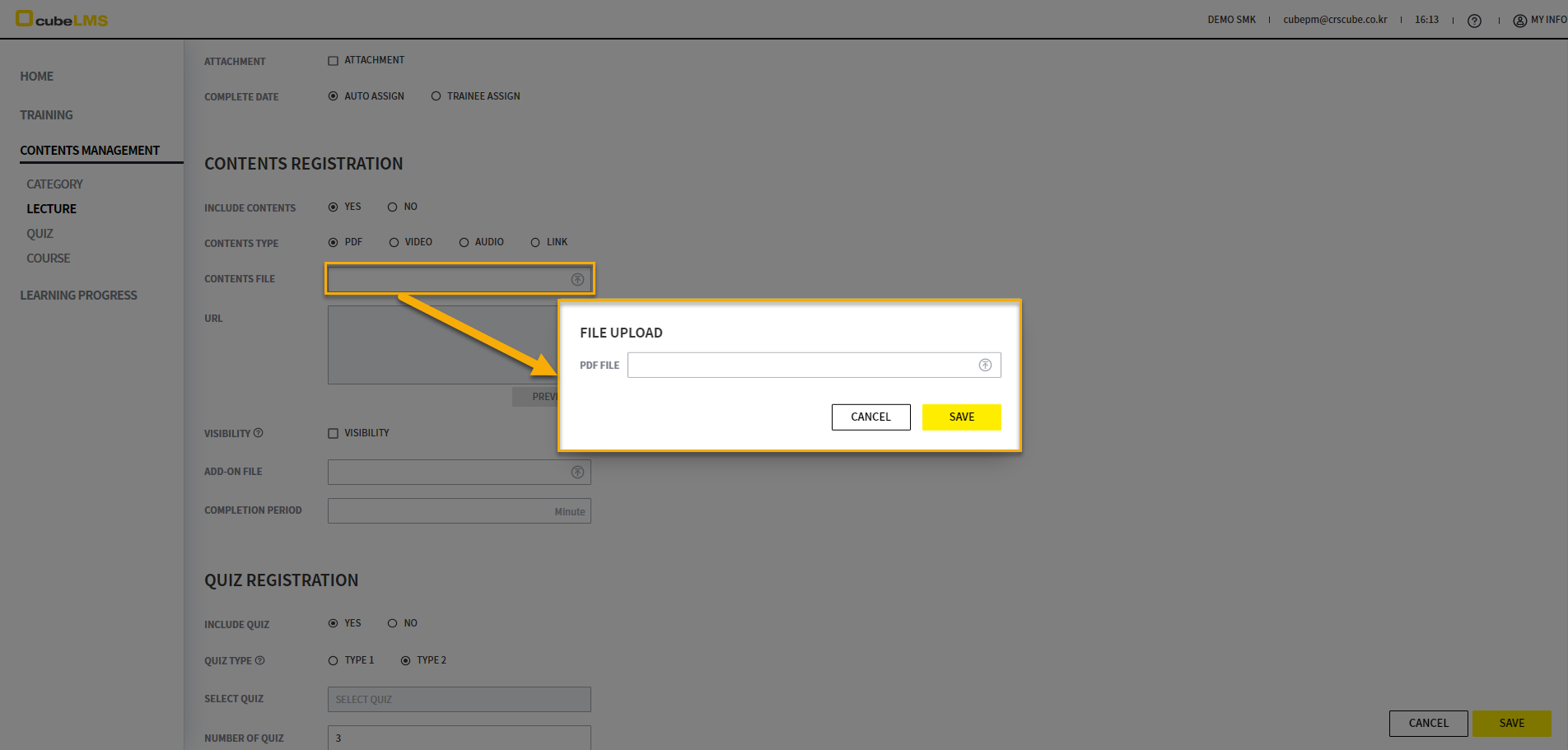The image size is (1568, 750).
Task: Open the SELECT QUIZ dropdown field
Action: [x=459, y=700]
